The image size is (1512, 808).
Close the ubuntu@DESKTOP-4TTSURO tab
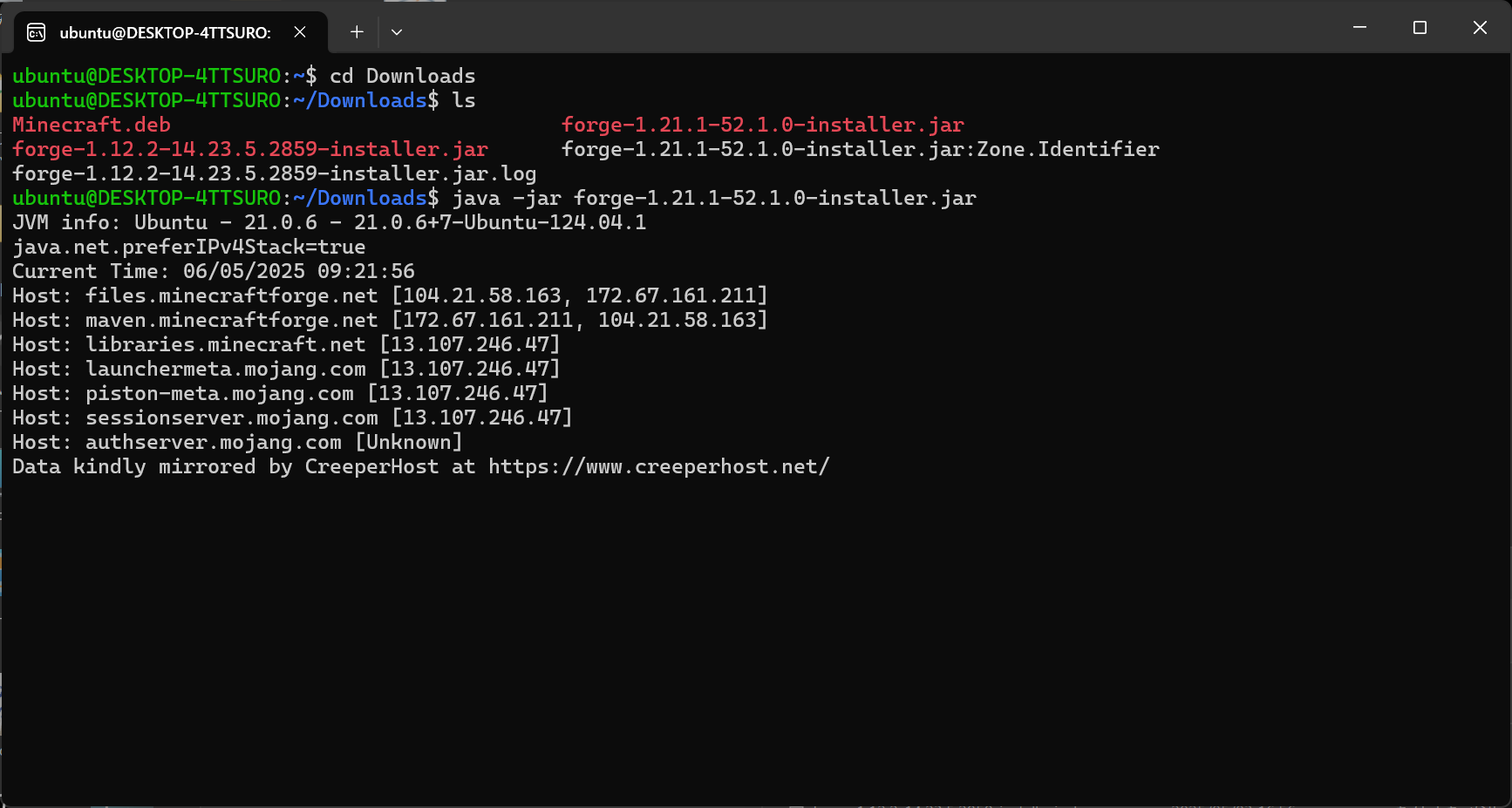point(300,32)
